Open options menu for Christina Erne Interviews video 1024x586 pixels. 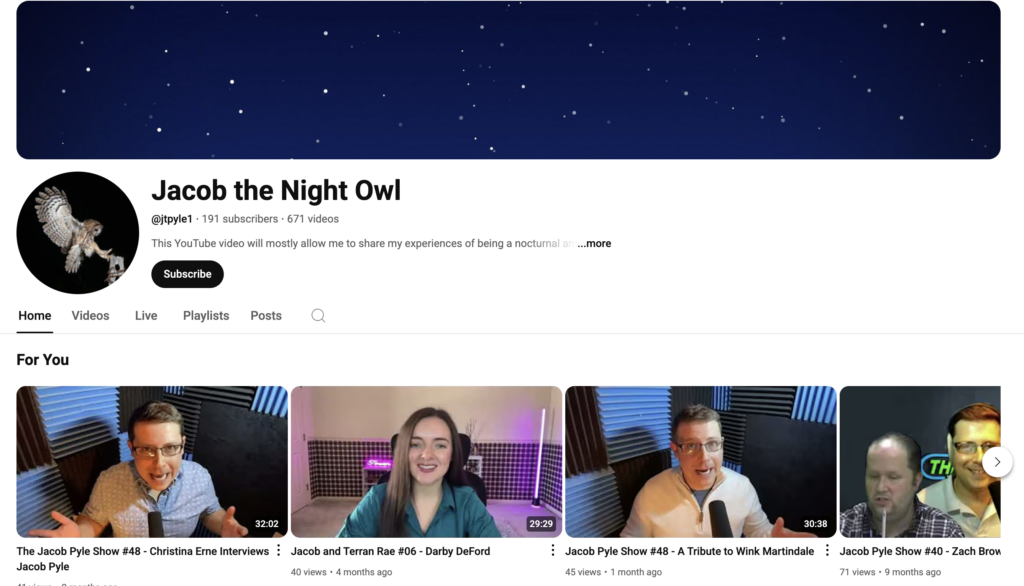click(x=278, y=551)
